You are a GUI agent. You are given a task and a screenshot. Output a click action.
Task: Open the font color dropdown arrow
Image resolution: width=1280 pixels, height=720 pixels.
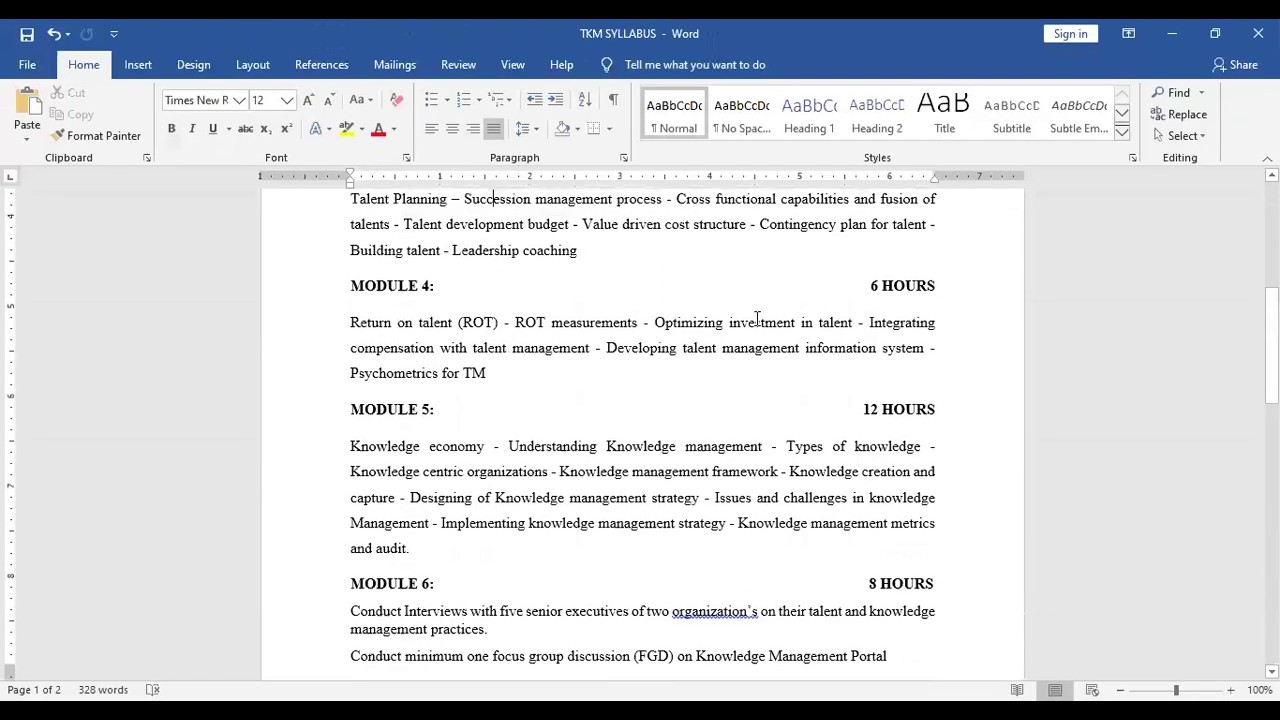[x=394, y=129]
